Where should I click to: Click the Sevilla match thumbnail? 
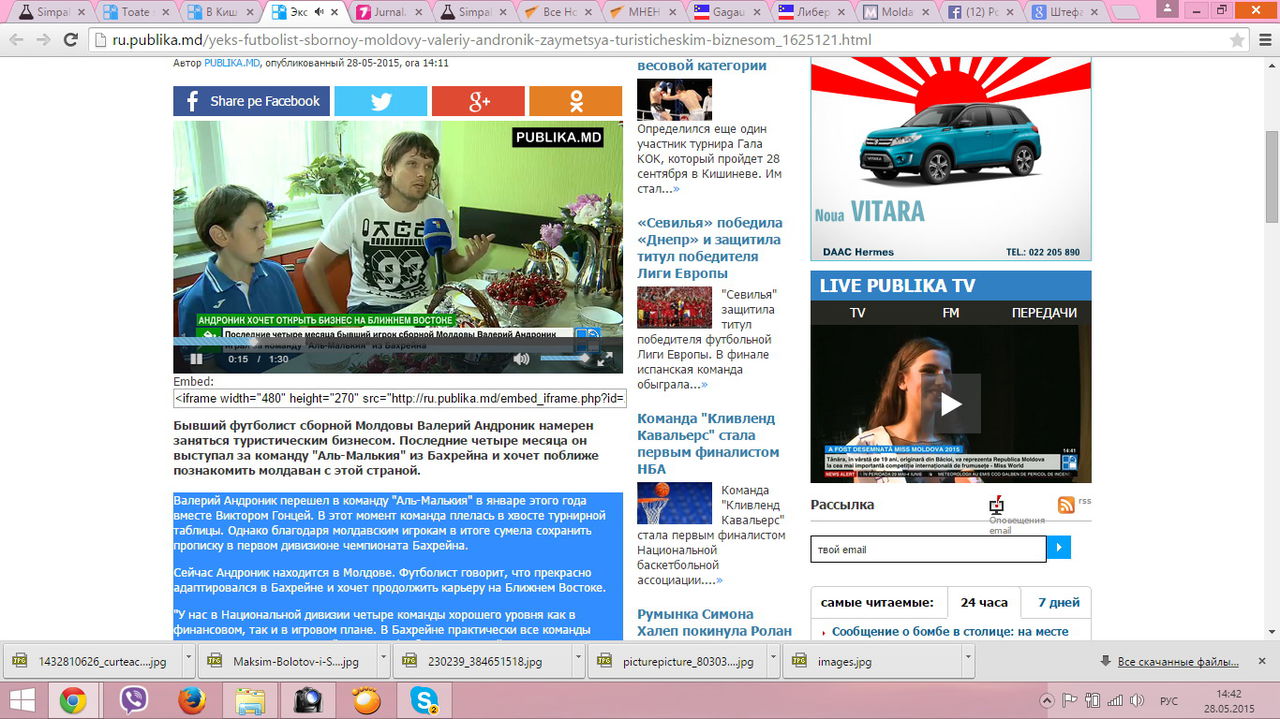tap(674, 307)
